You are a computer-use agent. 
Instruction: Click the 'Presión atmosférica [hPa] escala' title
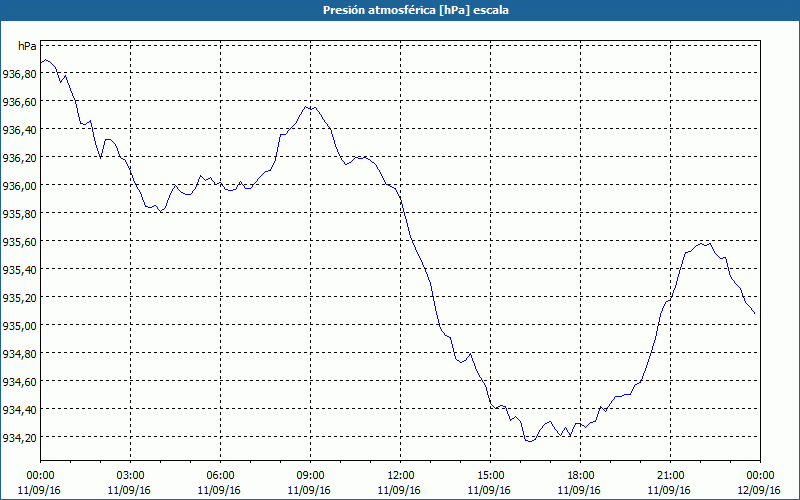coord(415,10)
